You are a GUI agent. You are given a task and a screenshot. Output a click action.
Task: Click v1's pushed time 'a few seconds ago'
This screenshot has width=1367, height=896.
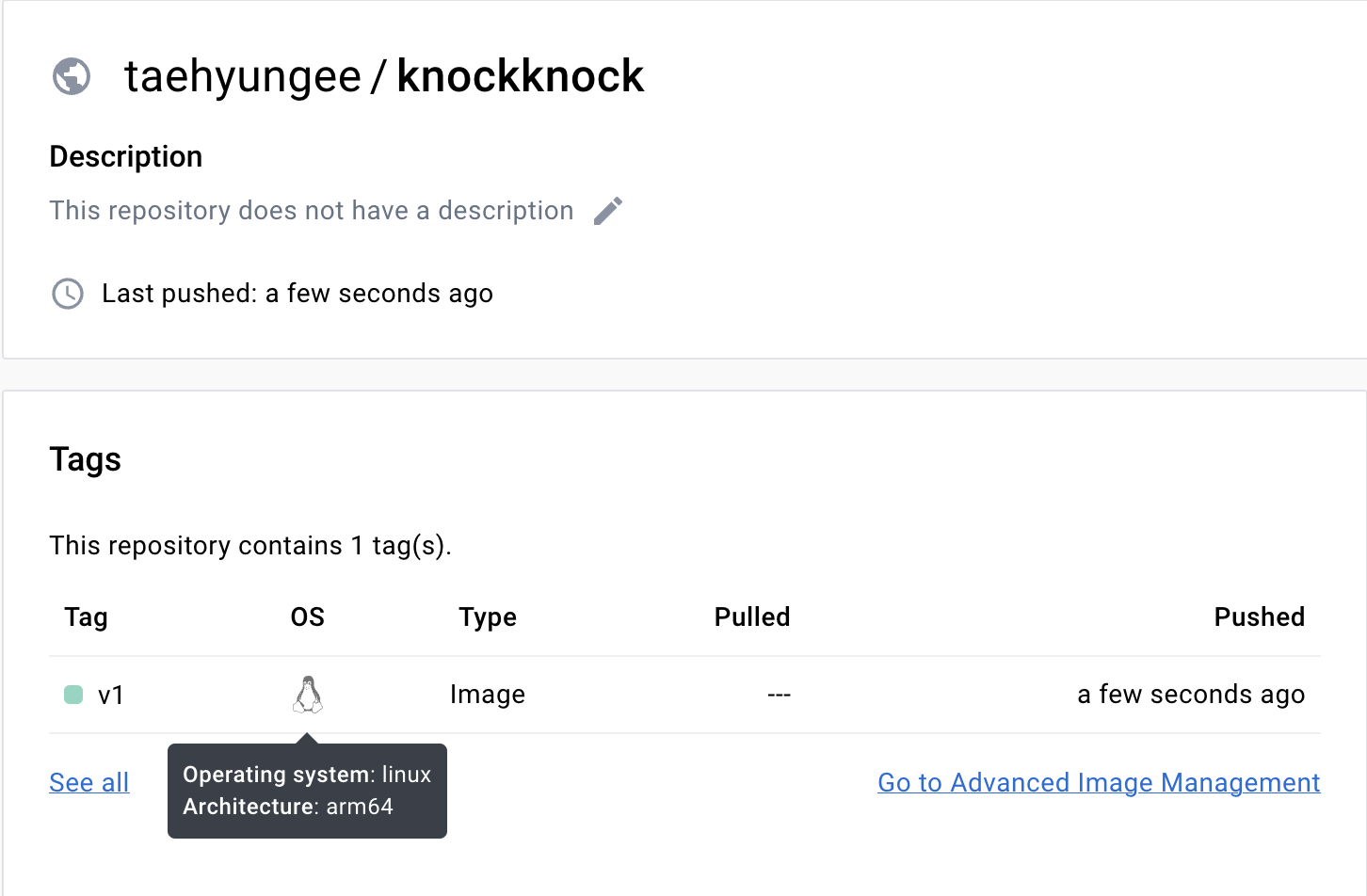tap(1191, 695)
